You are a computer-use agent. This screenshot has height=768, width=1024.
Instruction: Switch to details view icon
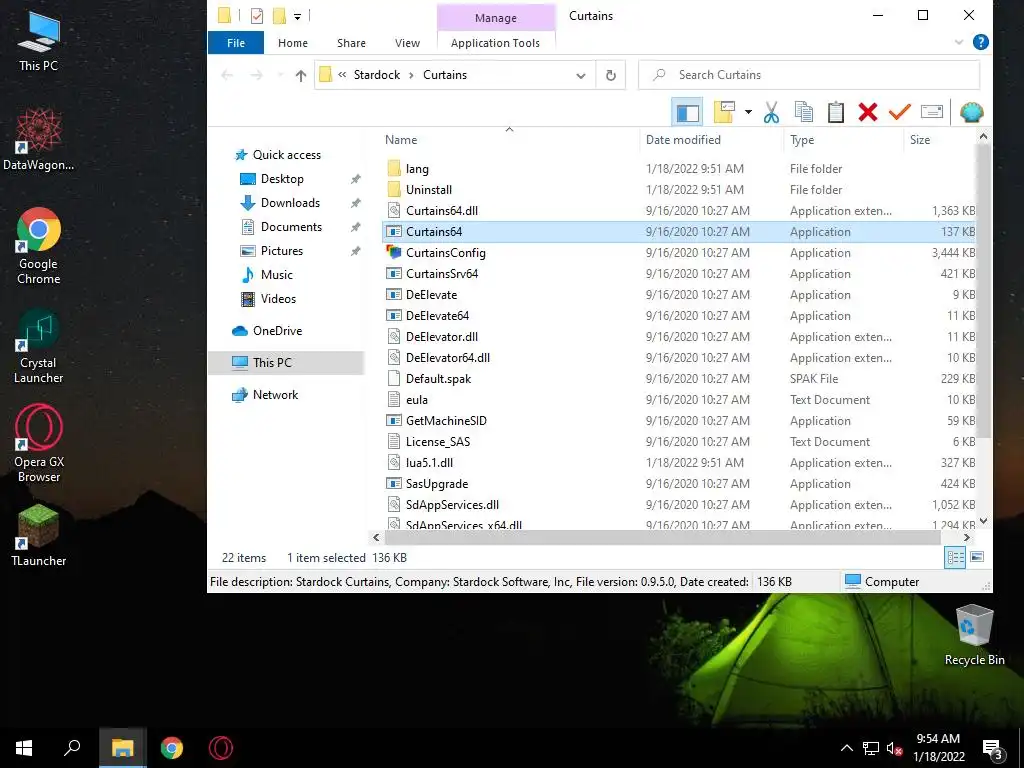[955, 557]
